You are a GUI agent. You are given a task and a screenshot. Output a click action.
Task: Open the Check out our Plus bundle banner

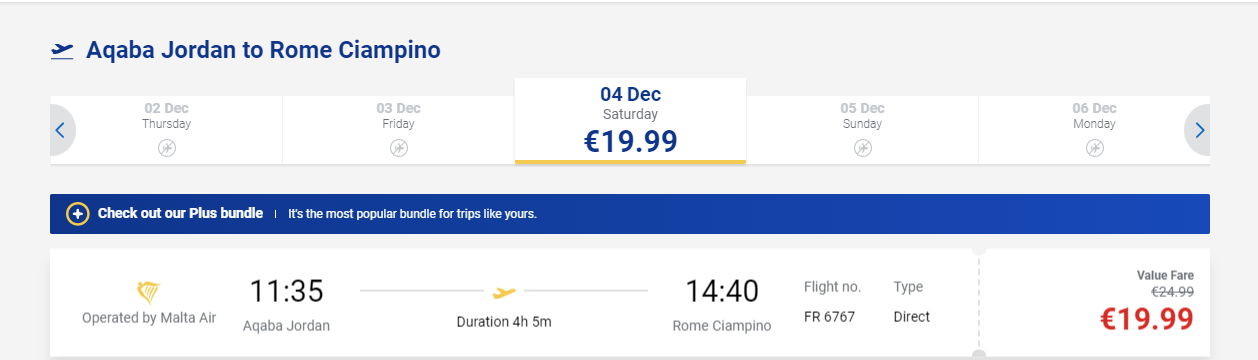point(630,214)
